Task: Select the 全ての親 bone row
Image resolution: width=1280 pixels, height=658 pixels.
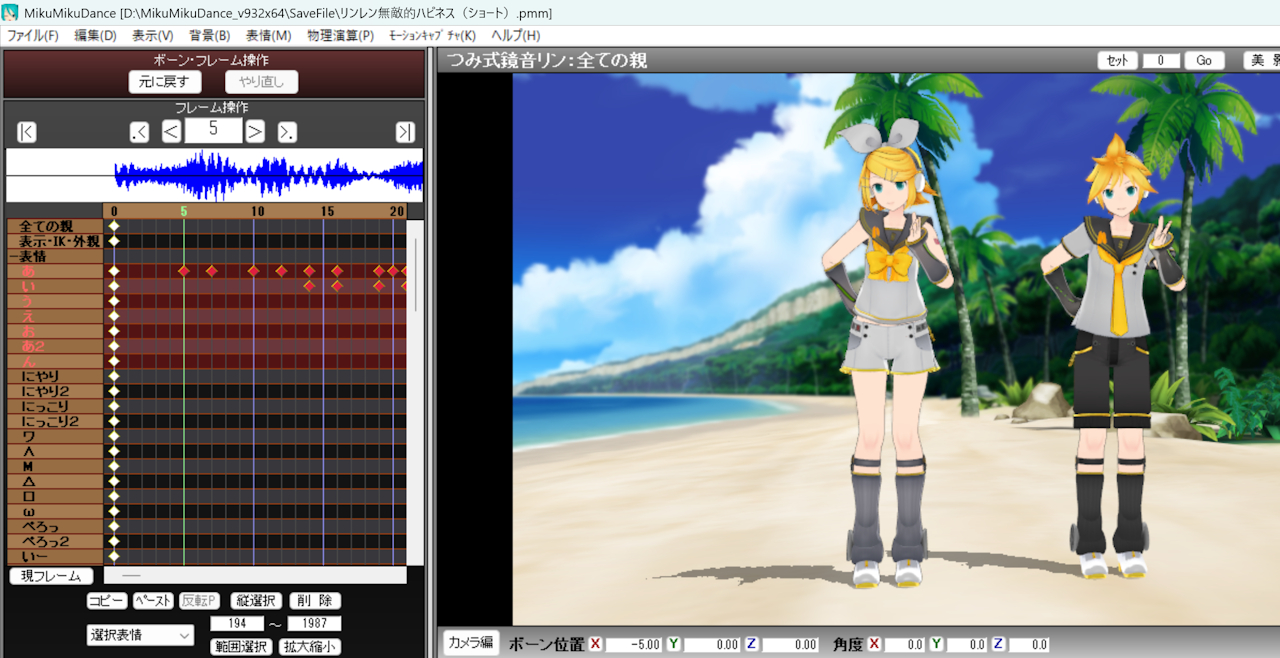Action: (x=55, y=226)
